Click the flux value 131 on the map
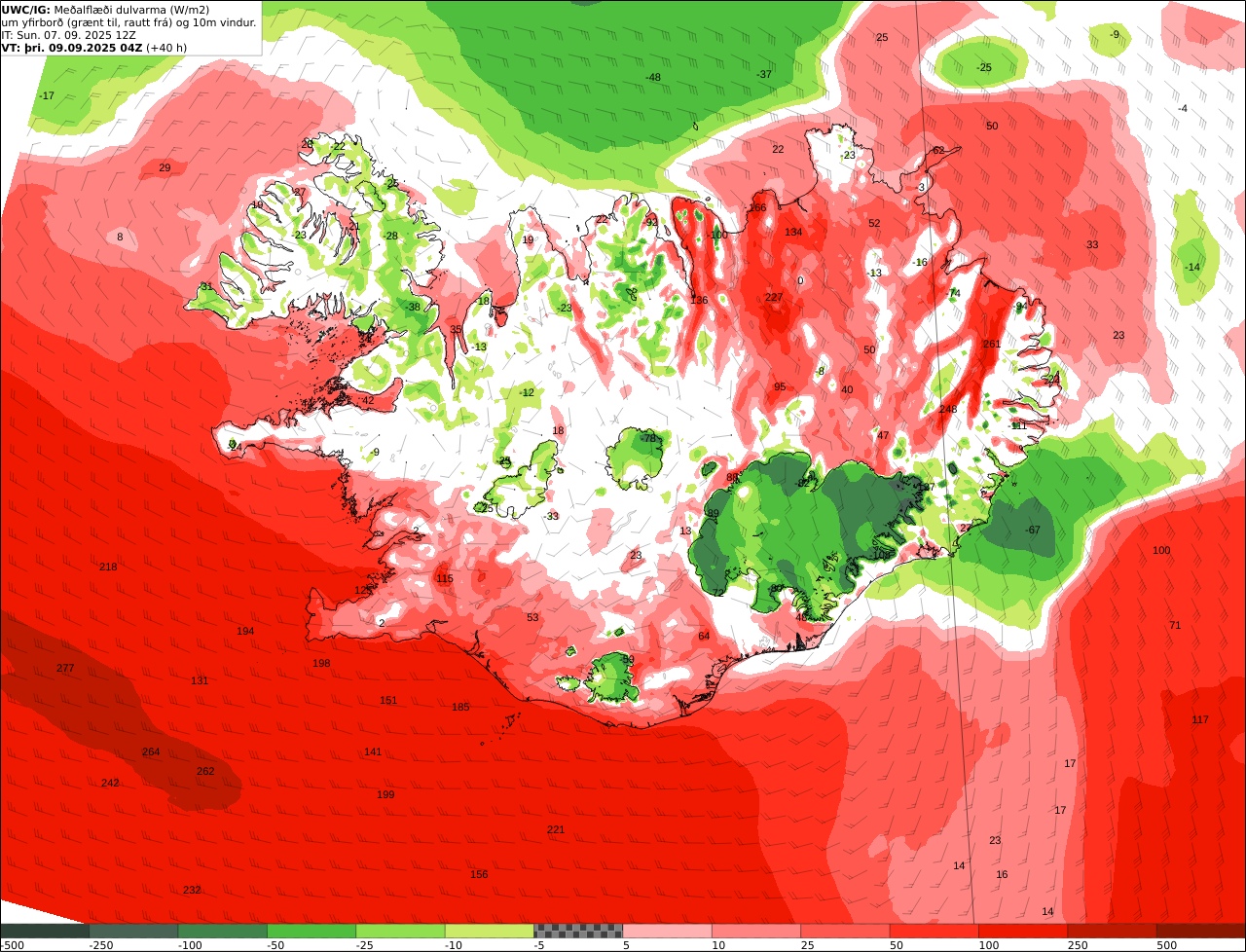 click(200, 681)
